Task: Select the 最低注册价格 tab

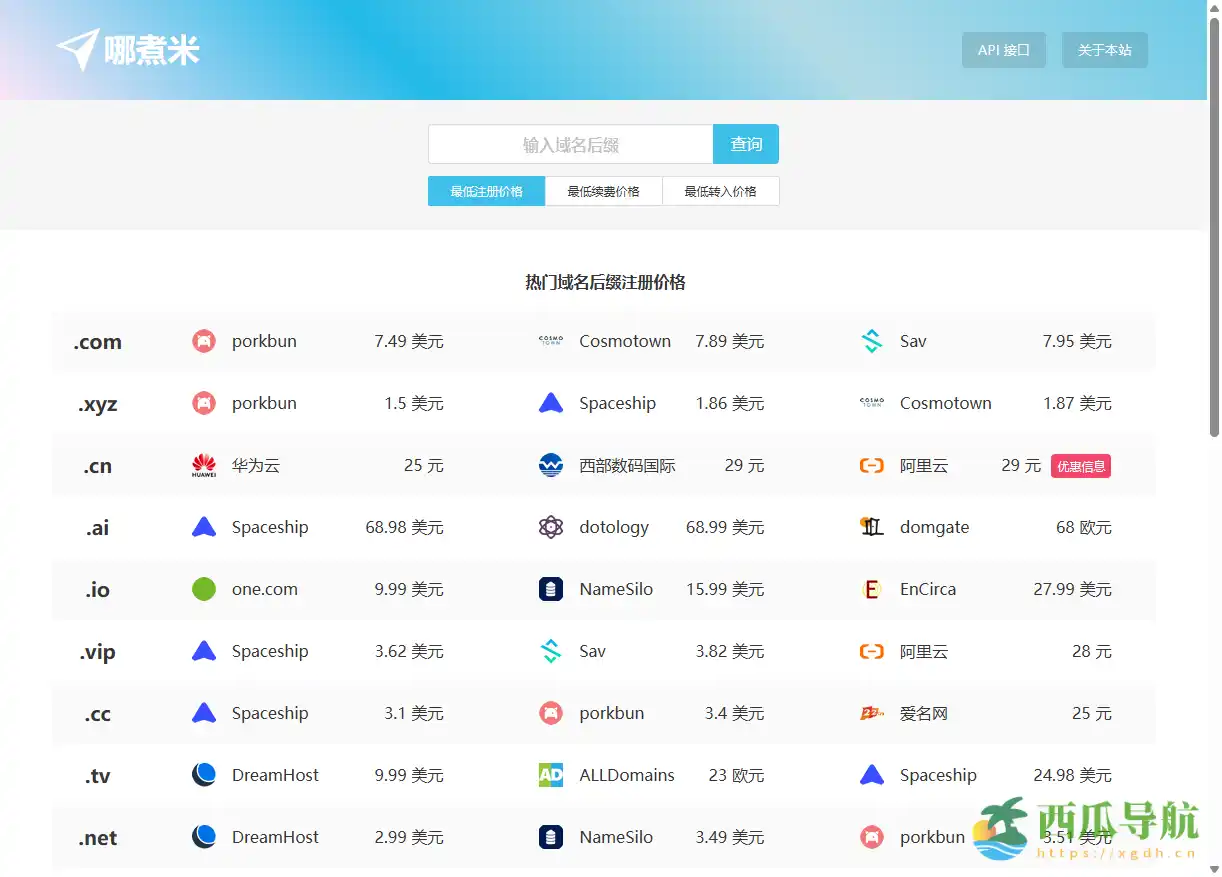Action: click(486, 191)
